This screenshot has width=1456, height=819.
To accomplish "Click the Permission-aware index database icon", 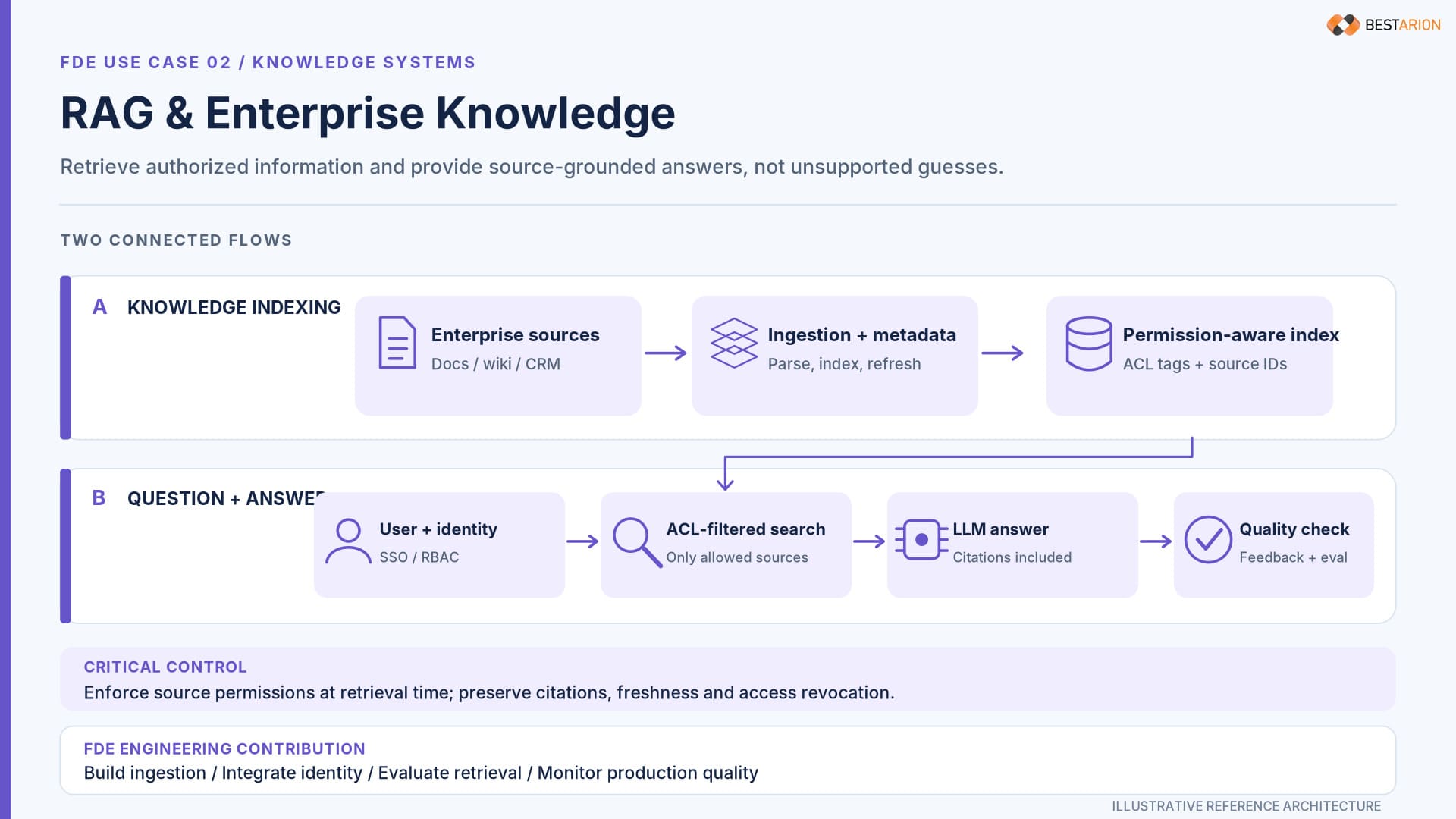I will tap(1089, 344).
